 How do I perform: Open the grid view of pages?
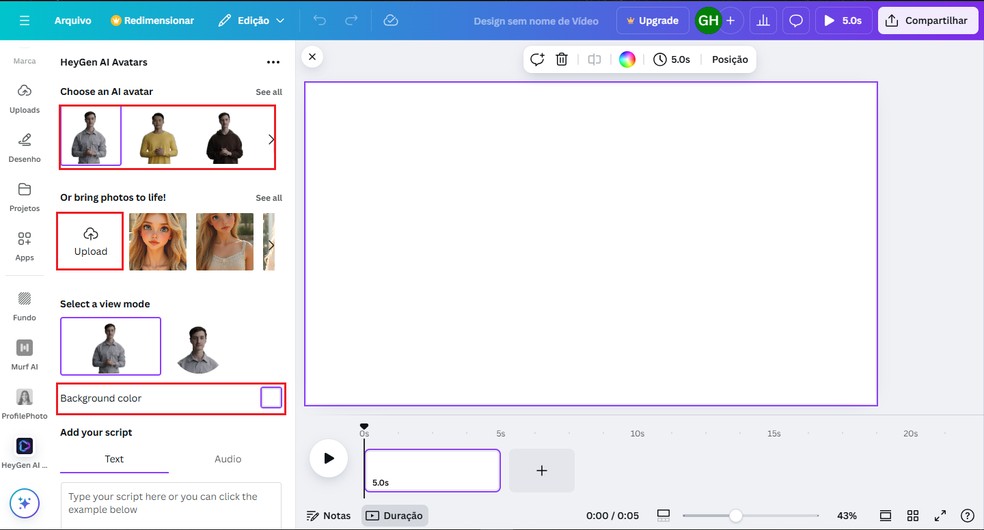point(913,516)
